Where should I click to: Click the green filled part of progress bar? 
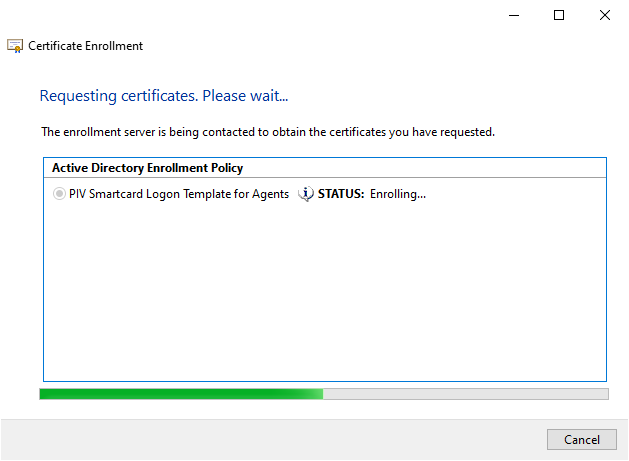click(180, 394)
